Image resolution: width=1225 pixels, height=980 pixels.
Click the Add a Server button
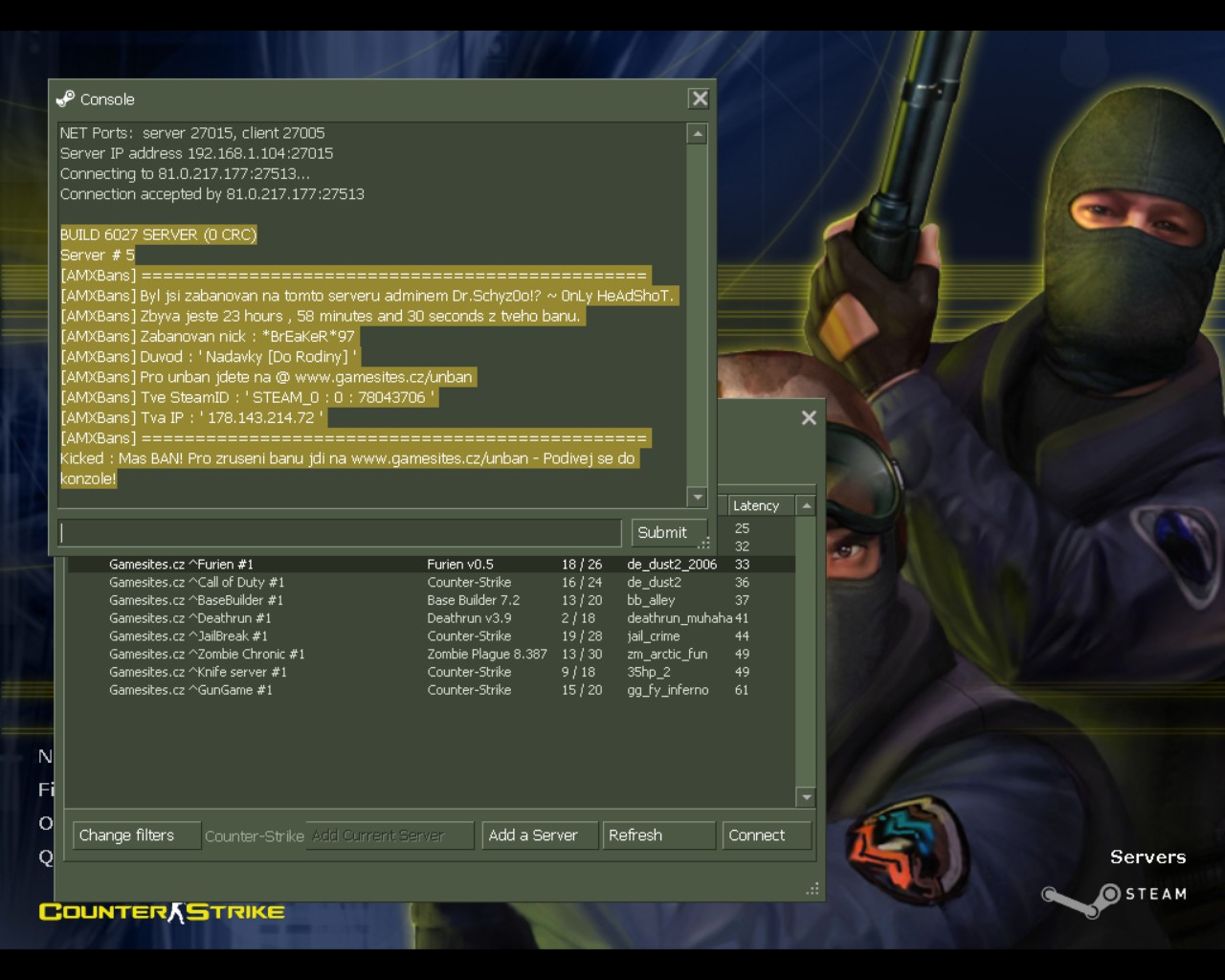point(540,835)
